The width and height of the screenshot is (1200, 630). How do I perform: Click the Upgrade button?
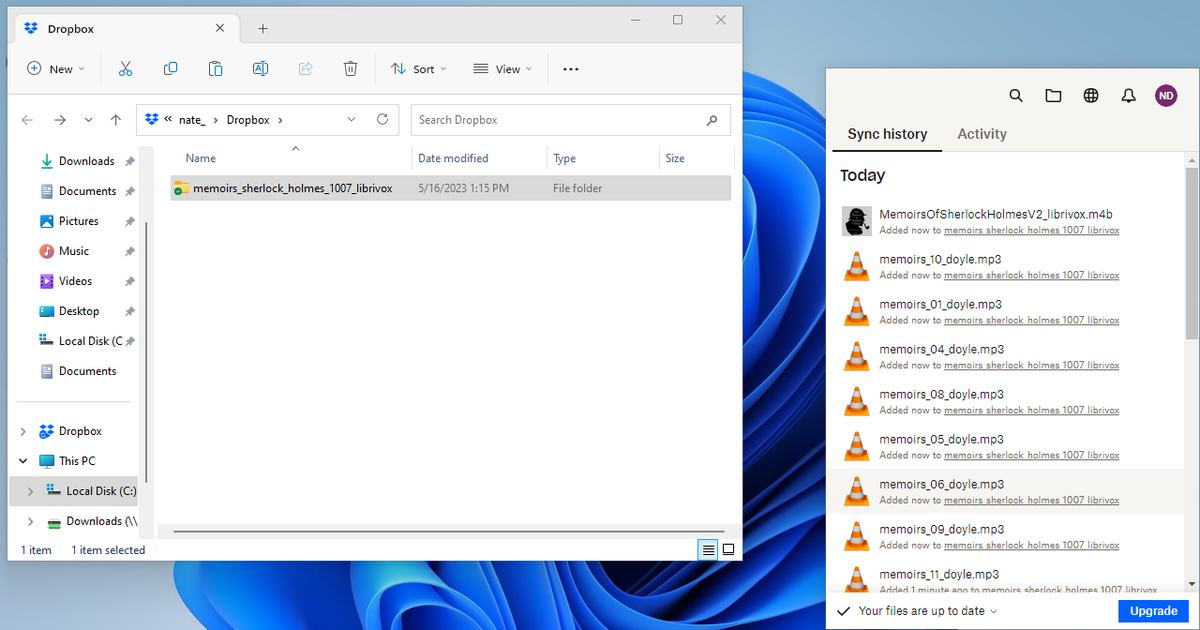coord(1153,610)
